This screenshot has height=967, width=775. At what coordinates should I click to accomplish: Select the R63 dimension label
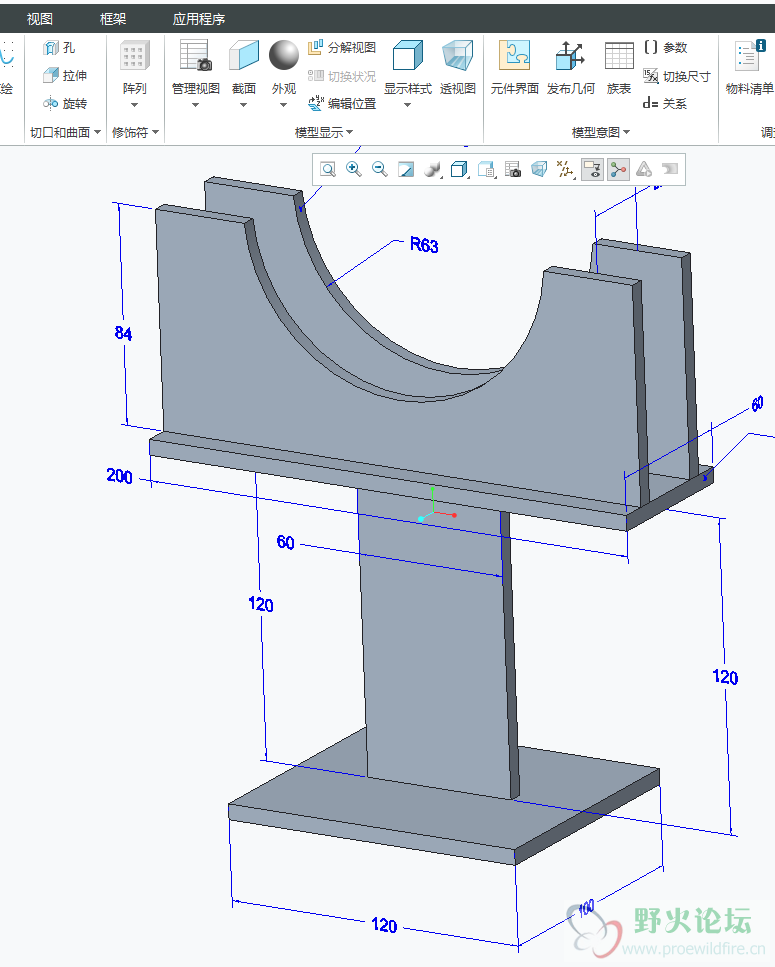tap(424, 245)
